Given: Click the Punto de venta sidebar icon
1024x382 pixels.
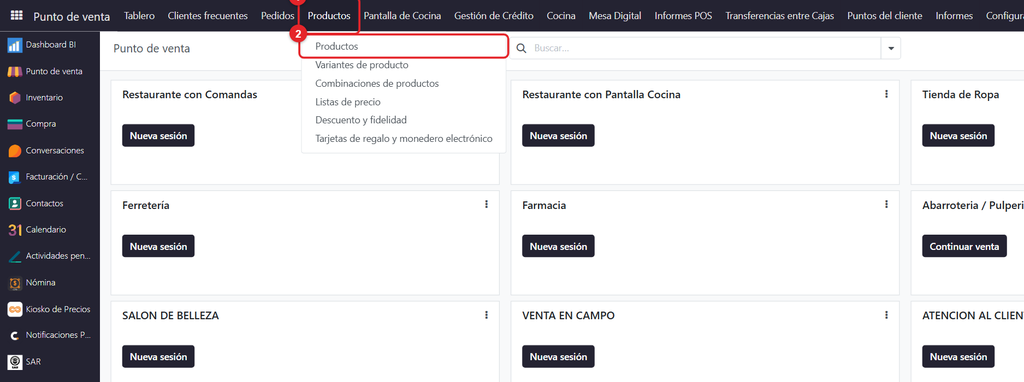Looking at the screenshot, I should tap(15, 71).
